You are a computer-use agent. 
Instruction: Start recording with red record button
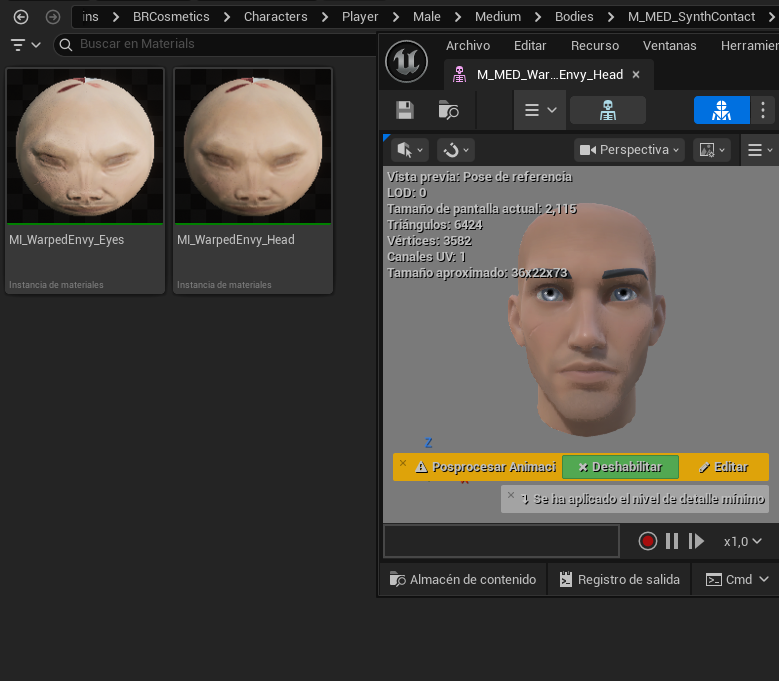pyautogui.click(x=647, y=541)
